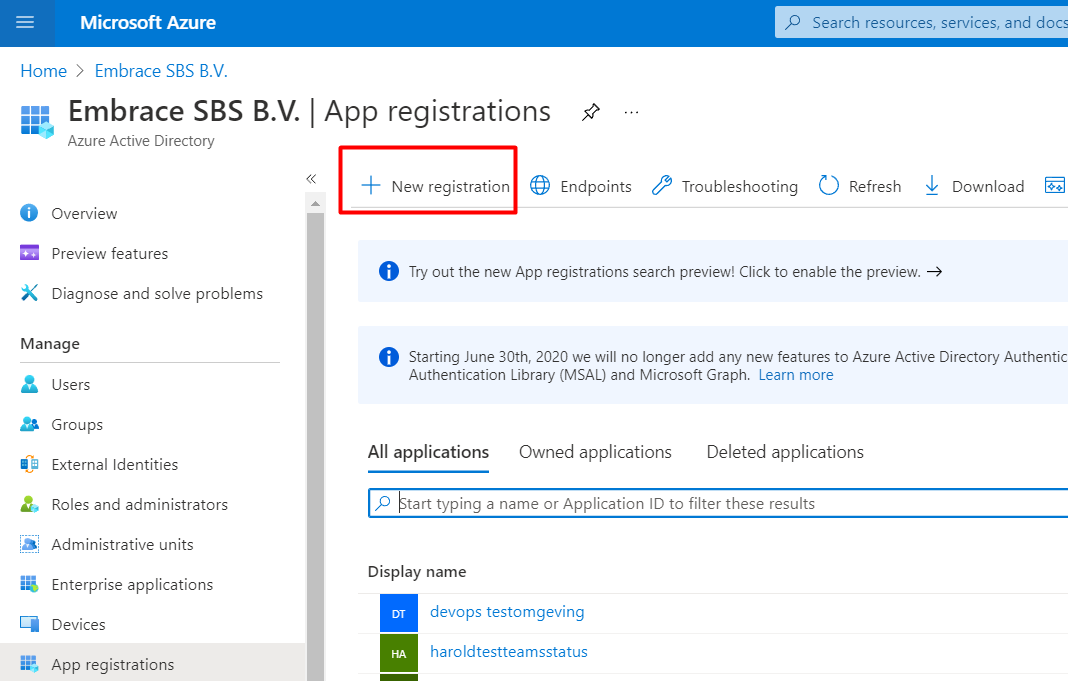
Task: Switch to Owned applications tab
Action: (595, 452)
